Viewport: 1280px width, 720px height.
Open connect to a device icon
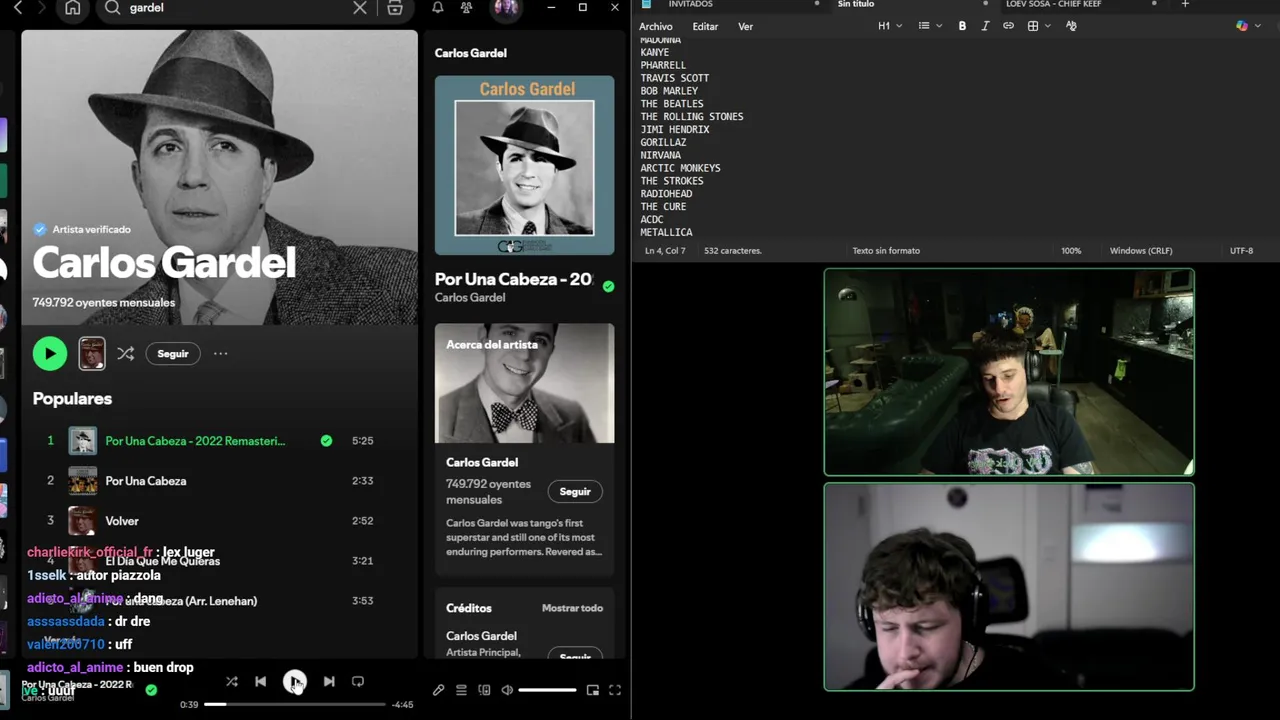pyautogui.click(x=484, y=690)
